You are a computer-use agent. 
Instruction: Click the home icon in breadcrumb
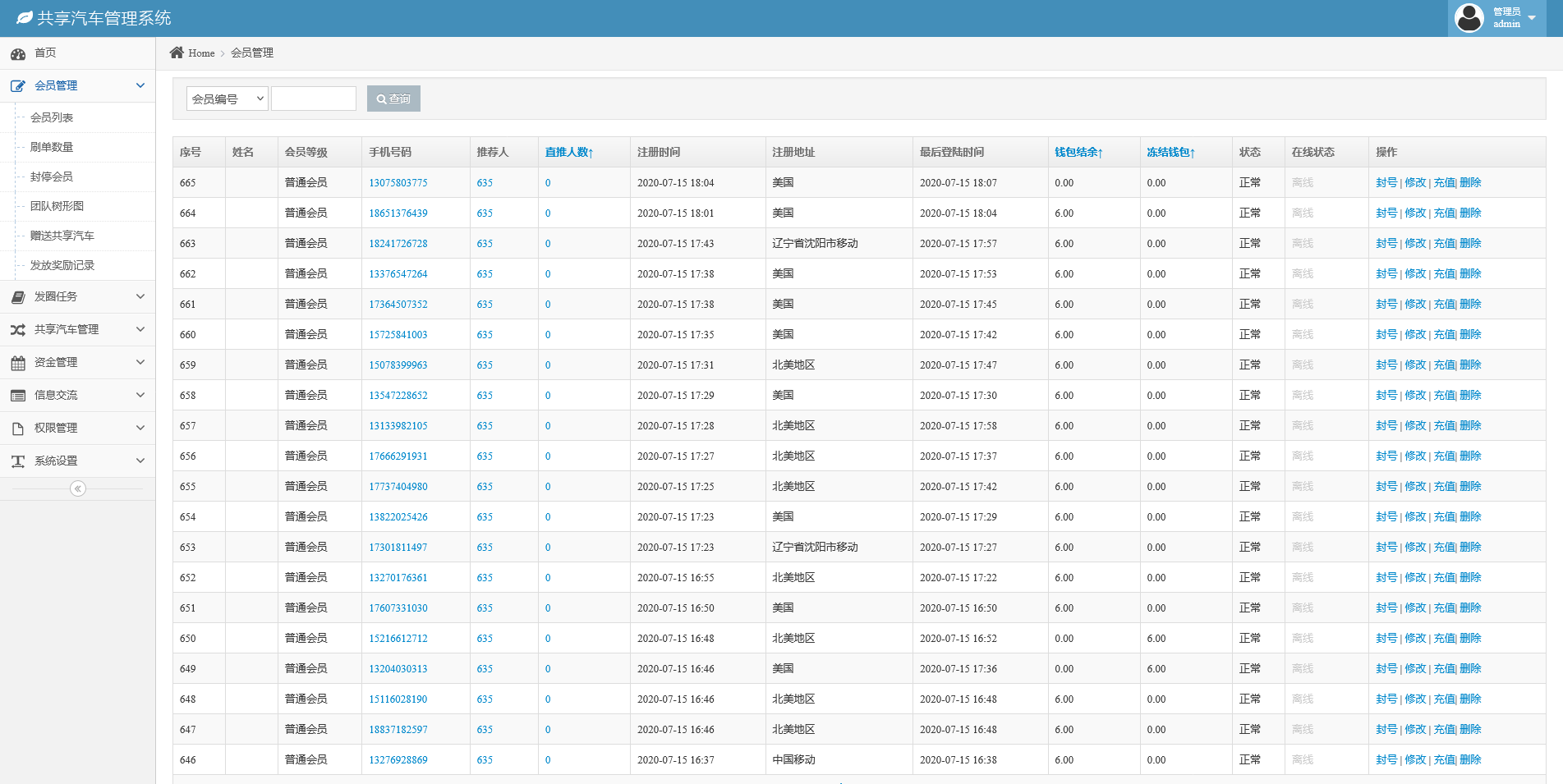coord(177,53)
